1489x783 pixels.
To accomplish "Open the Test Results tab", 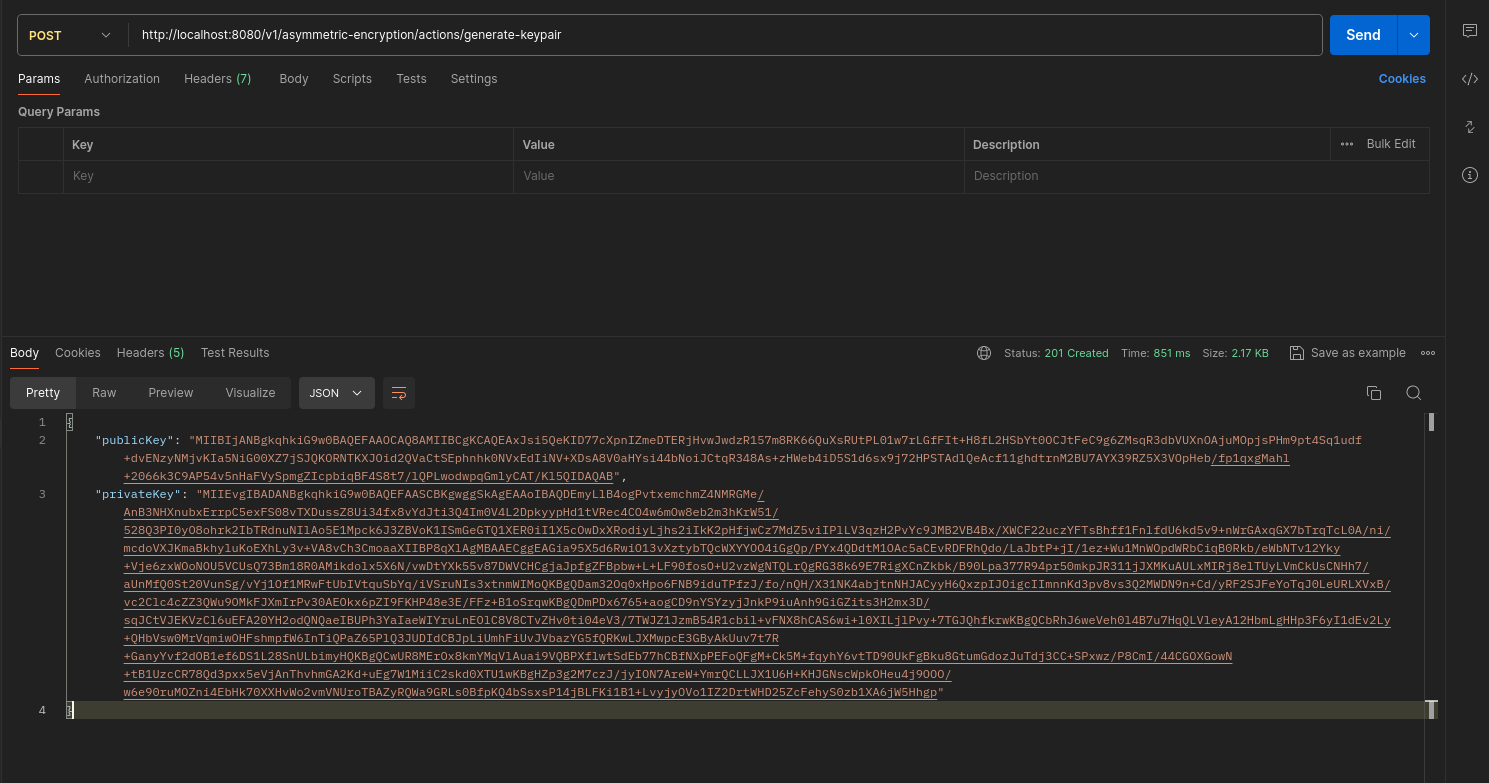I will (x=235, y=353).
